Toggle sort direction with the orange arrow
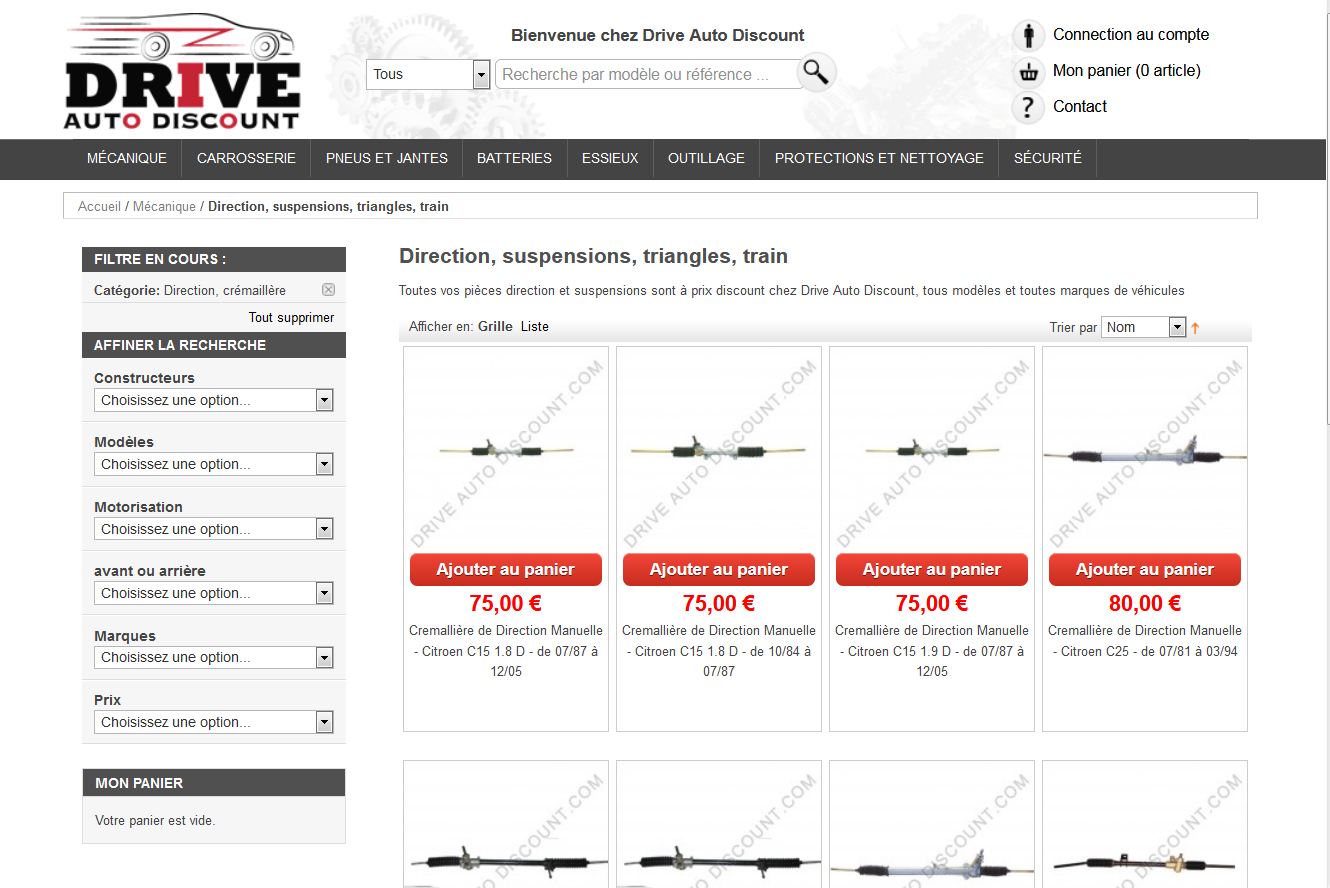 coord(1195,328)
